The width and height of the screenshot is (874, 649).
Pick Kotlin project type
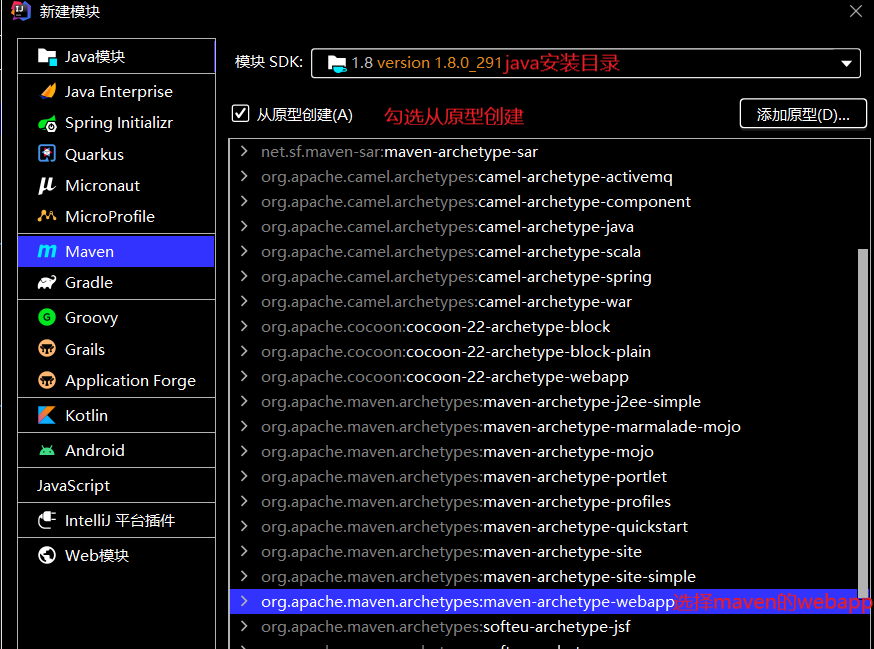(x=116, y=415)
